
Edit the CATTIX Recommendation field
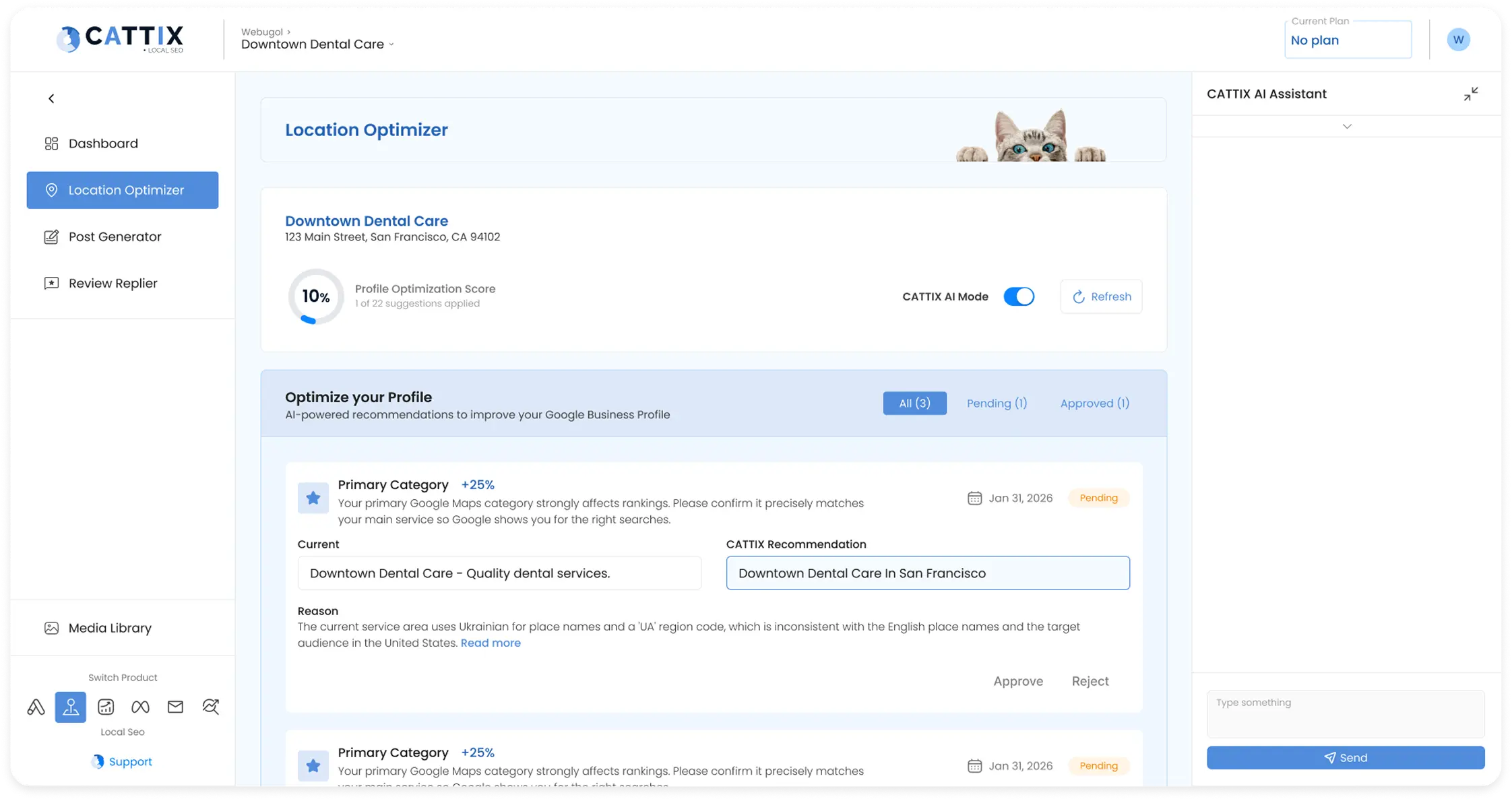928,573
